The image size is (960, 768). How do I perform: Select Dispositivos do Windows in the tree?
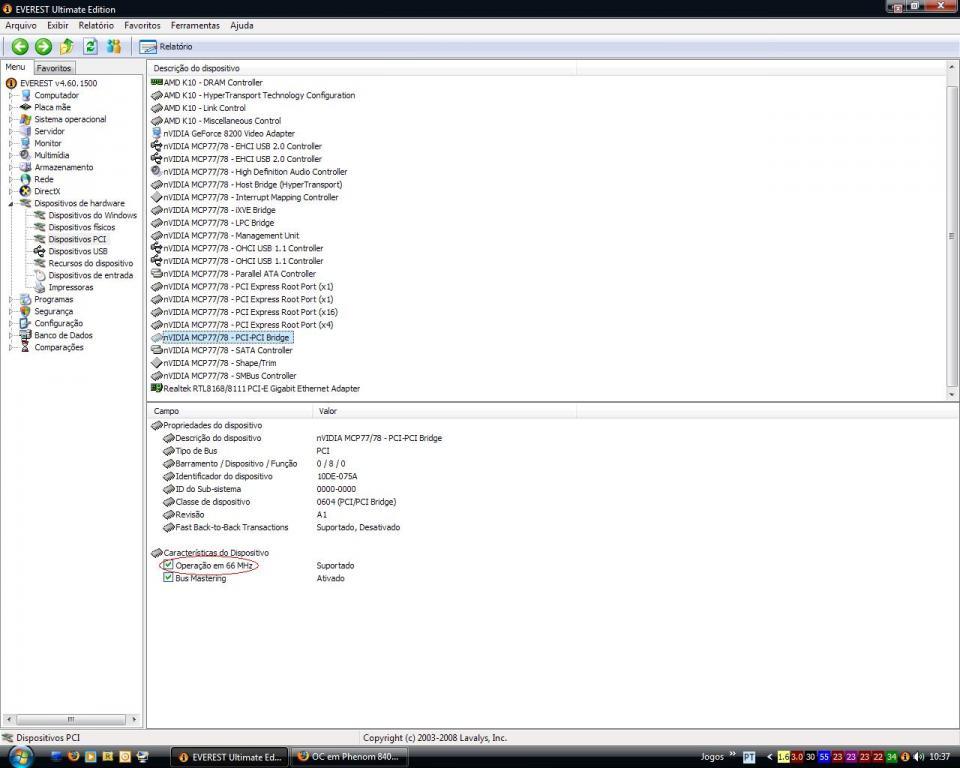[x=92, y=215]
